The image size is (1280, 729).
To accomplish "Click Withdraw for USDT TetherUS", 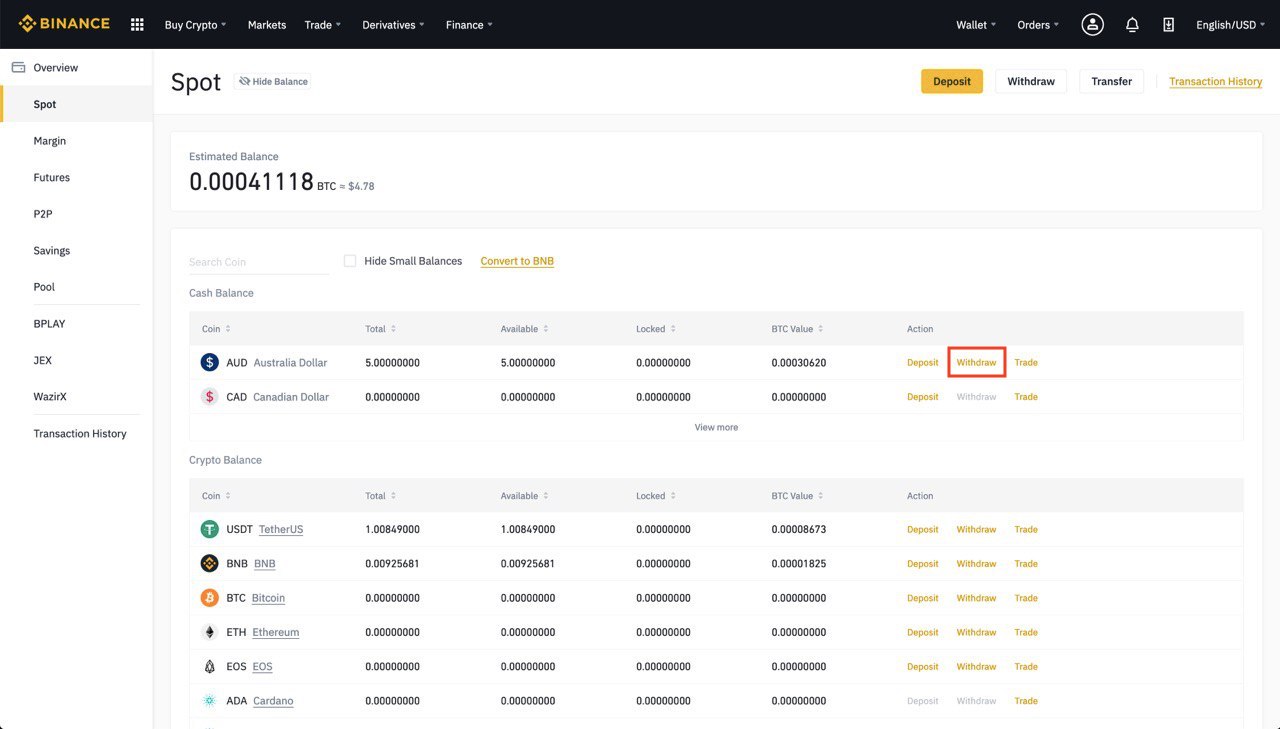I will tap(976, 529).
